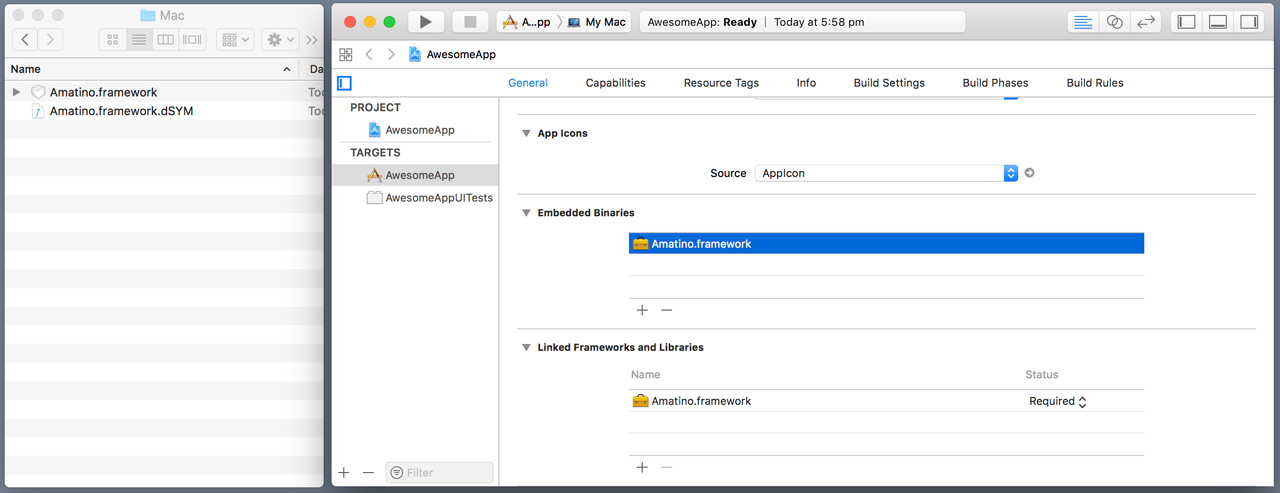This screenshot has height=493, width=1280.
Task: Choose the A...pp scheme
Action: [526, 22]
